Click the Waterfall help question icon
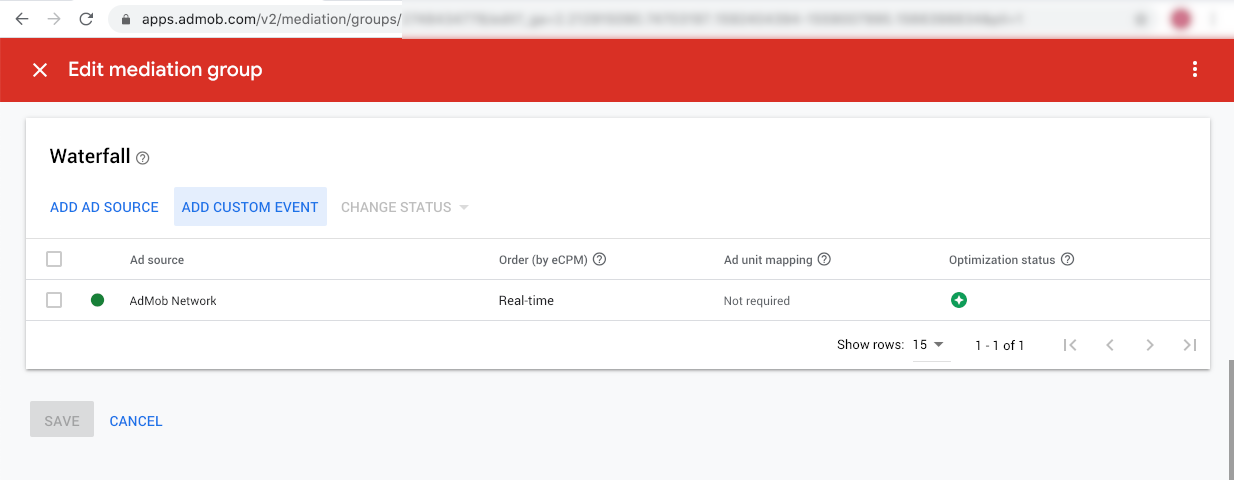Screen dimensions: 1234x480 [x=142, y=158]
